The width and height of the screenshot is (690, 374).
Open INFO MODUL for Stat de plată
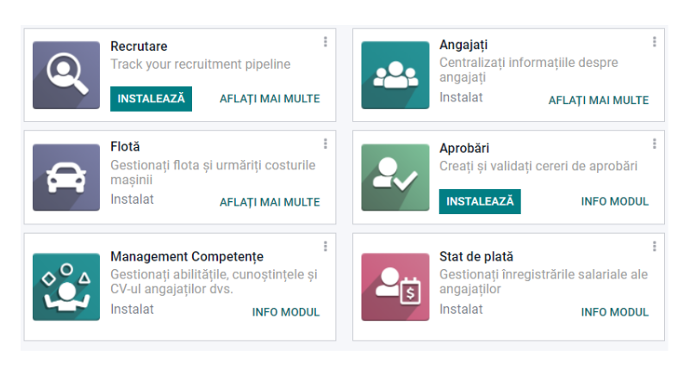[615, 312]
